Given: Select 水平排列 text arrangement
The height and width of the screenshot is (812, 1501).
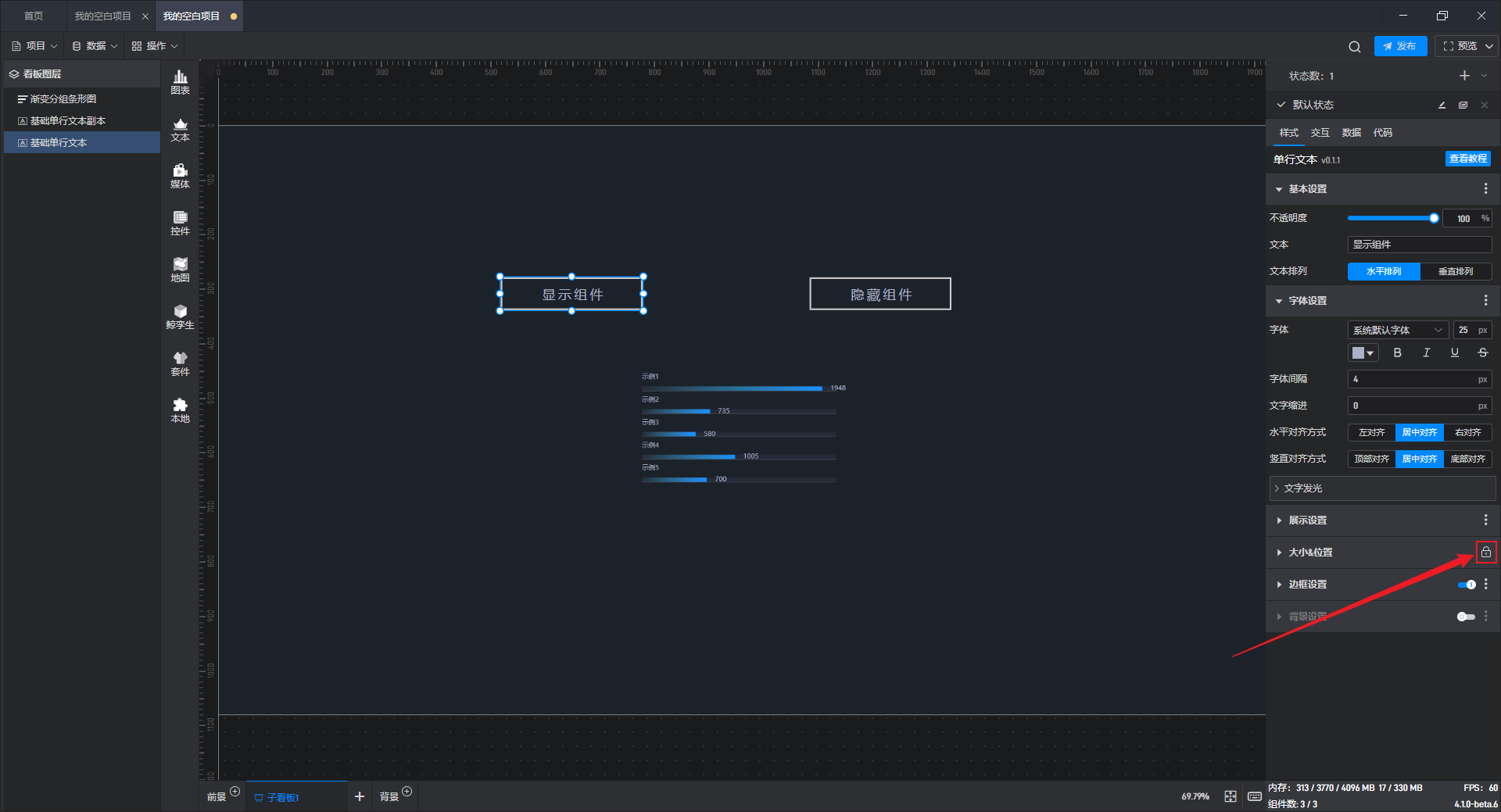Looking at the screenshot, I should click(x=1384, y=271).
